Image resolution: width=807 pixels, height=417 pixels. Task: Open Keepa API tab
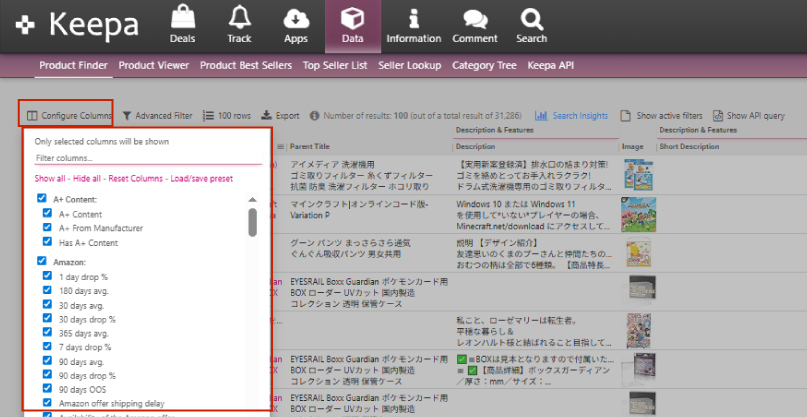click(551, 65)
